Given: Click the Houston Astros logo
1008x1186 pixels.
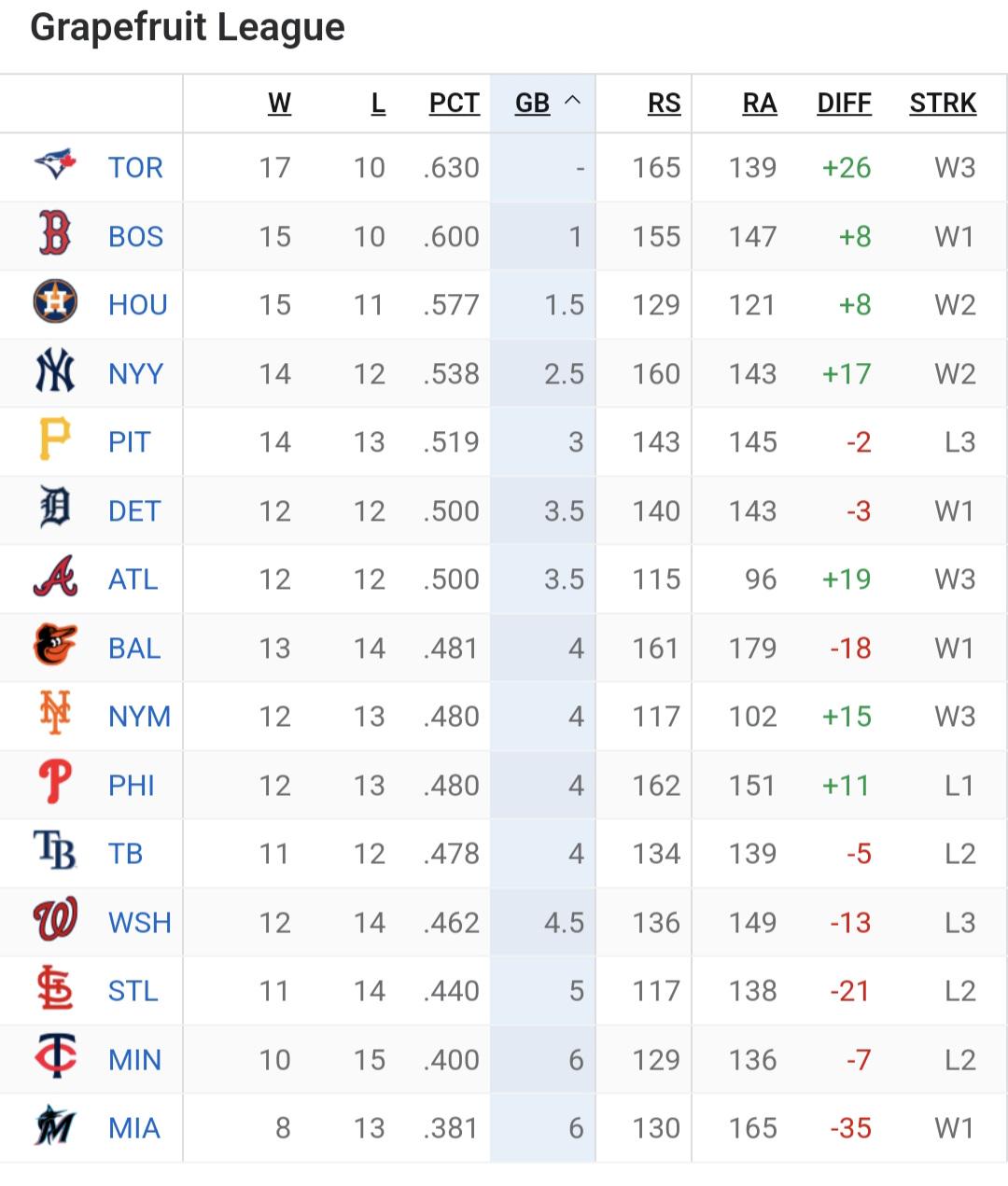Looking at the screenshot, I should (55, 303).
